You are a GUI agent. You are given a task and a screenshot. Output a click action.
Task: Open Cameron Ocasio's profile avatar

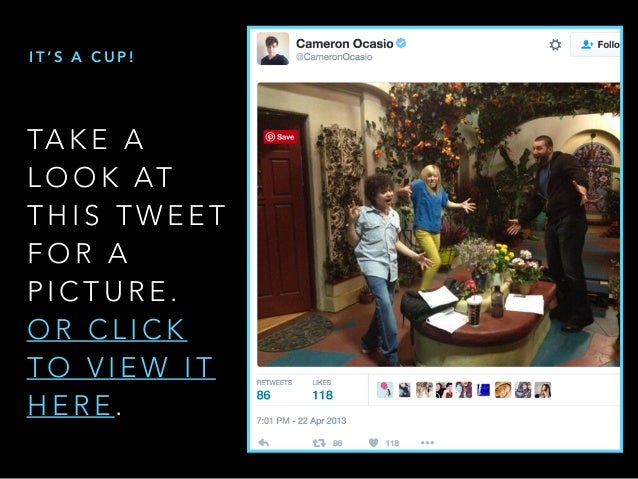click(x=273, y=49)
